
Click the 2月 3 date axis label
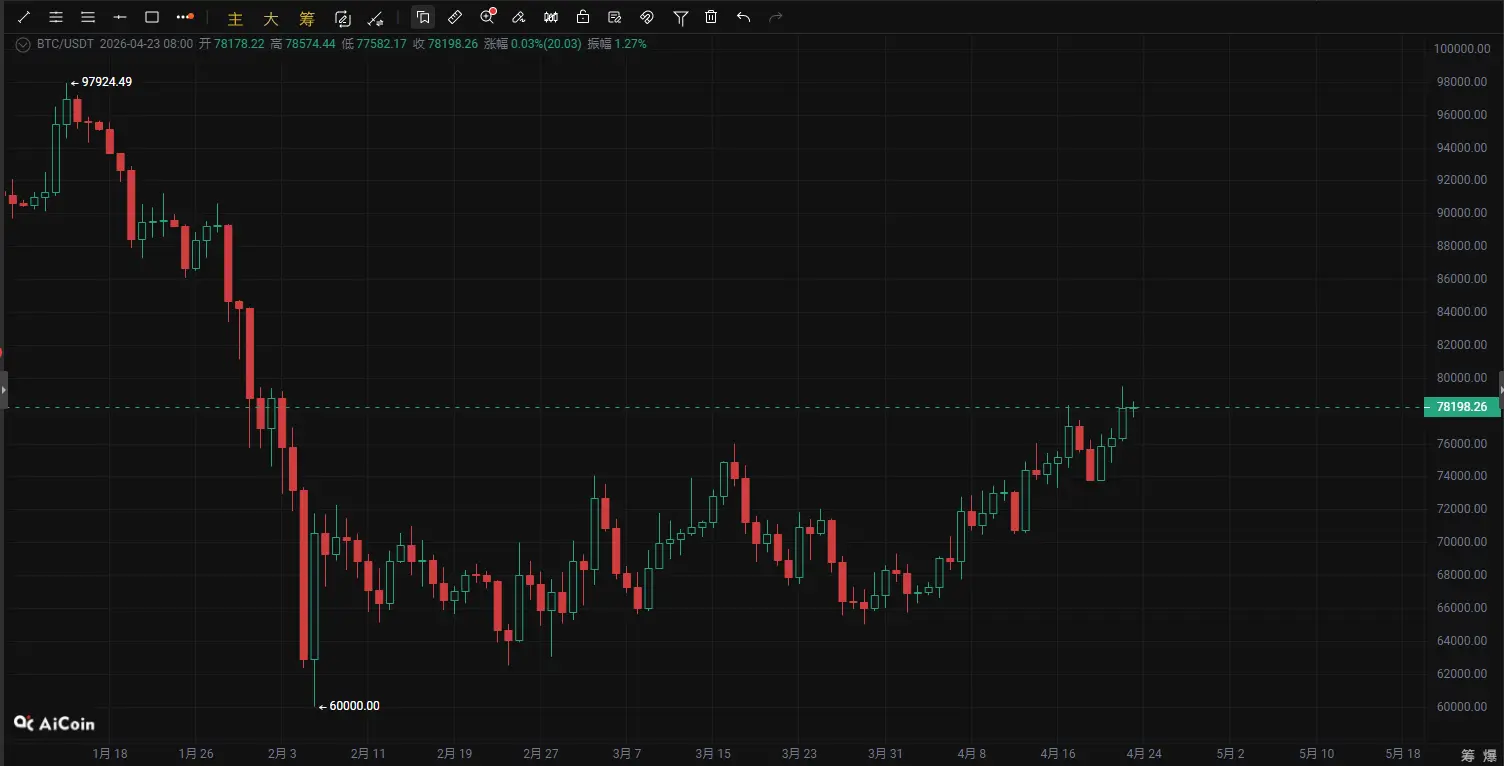tap(282, 754)
